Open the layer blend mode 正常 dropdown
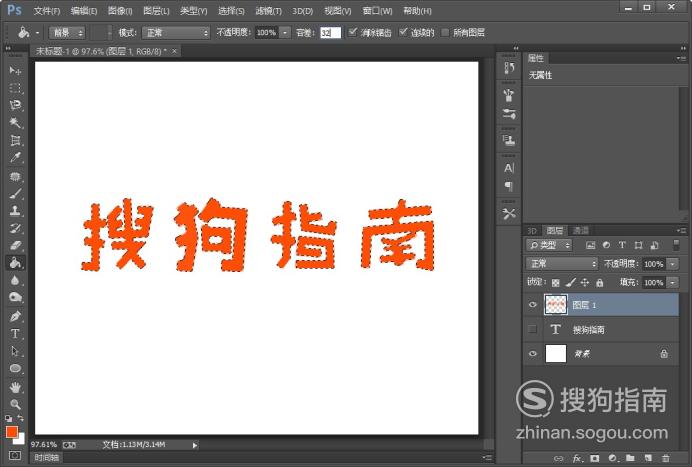Image resolution: width=692 pixels, height=467 pixels. tap(561, 264)
